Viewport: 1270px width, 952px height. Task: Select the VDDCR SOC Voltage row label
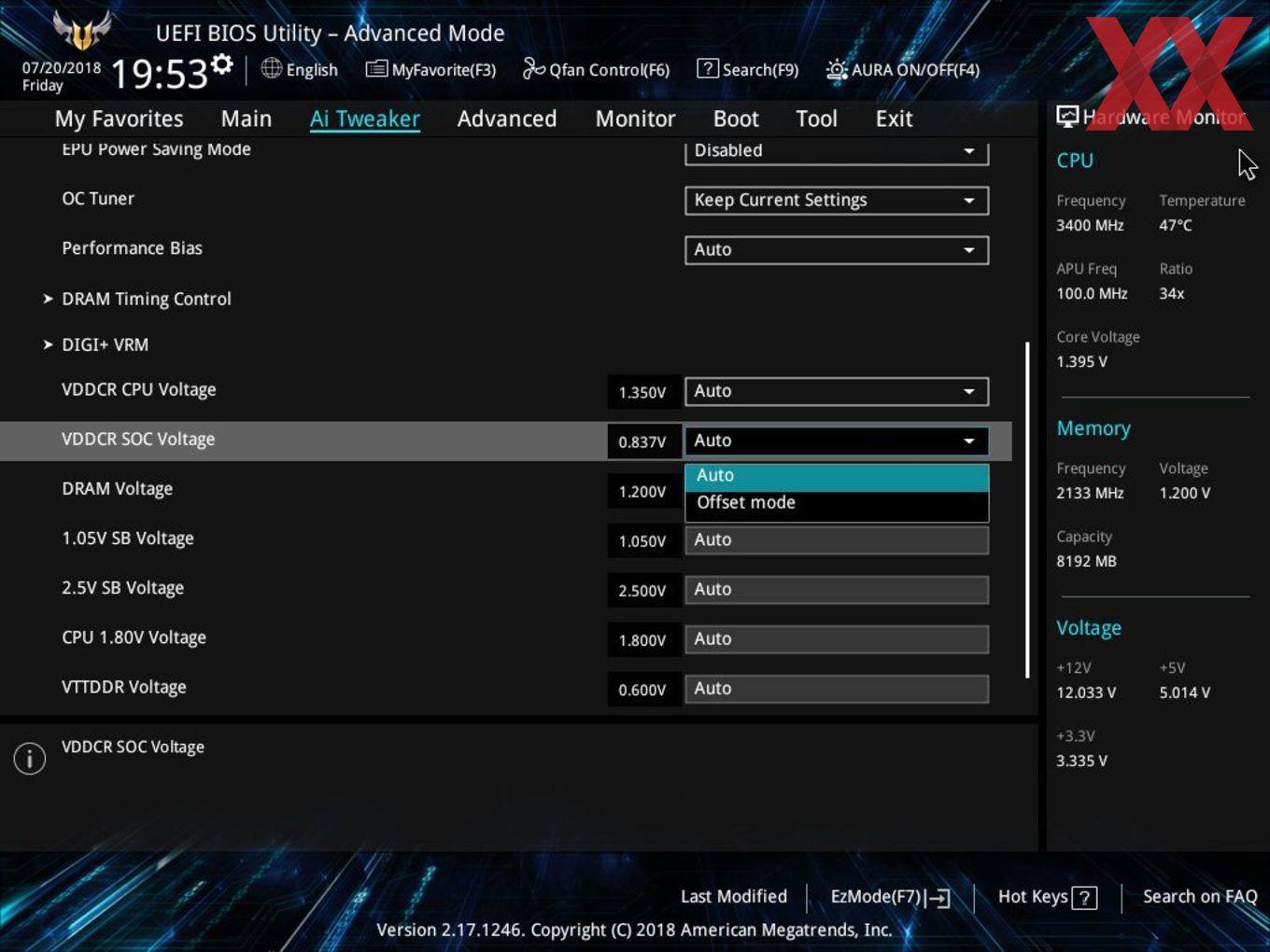click(138, 439)
